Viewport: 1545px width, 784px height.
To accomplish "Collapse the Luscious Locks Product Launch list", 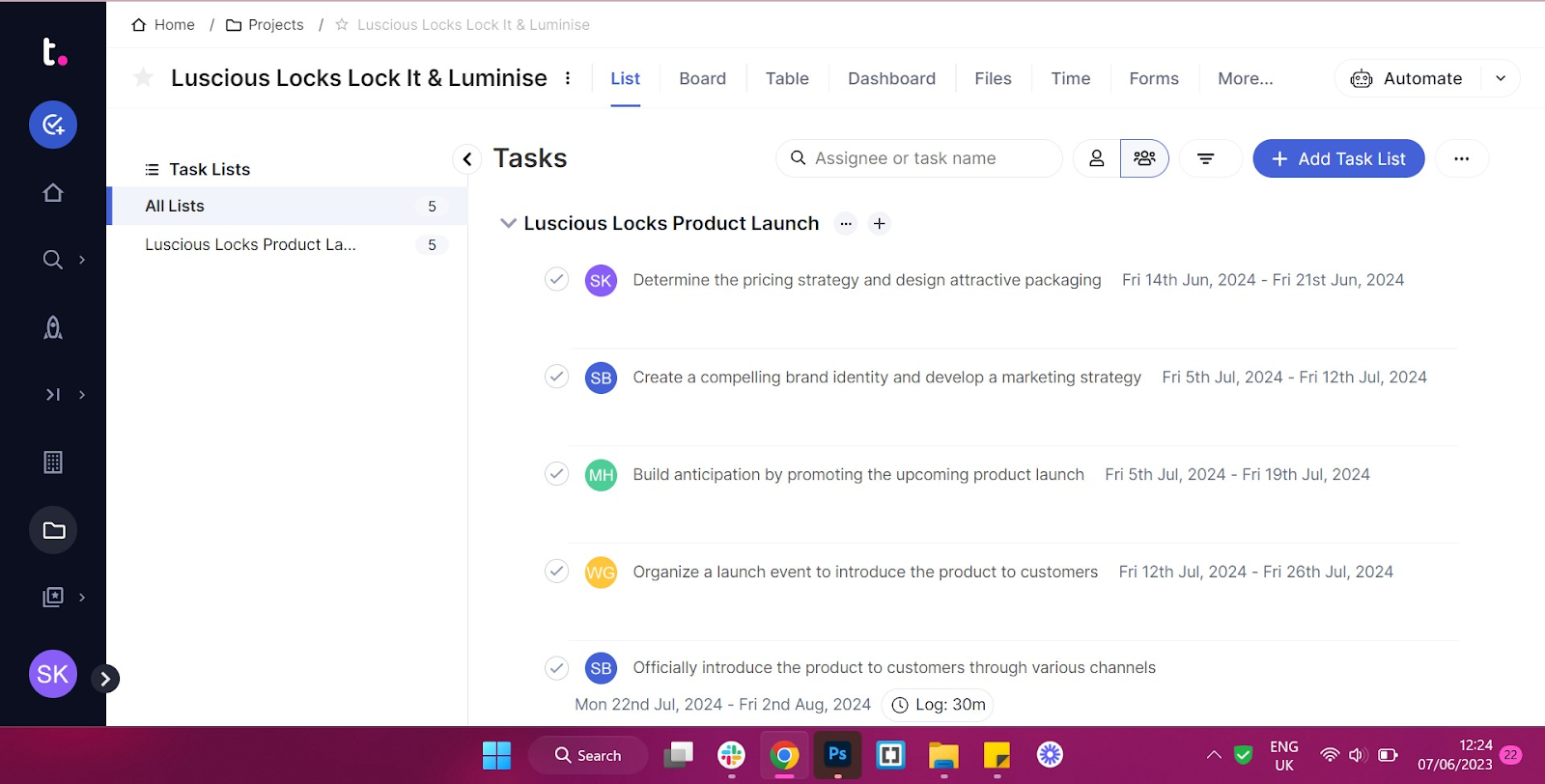I will point(508,224).
